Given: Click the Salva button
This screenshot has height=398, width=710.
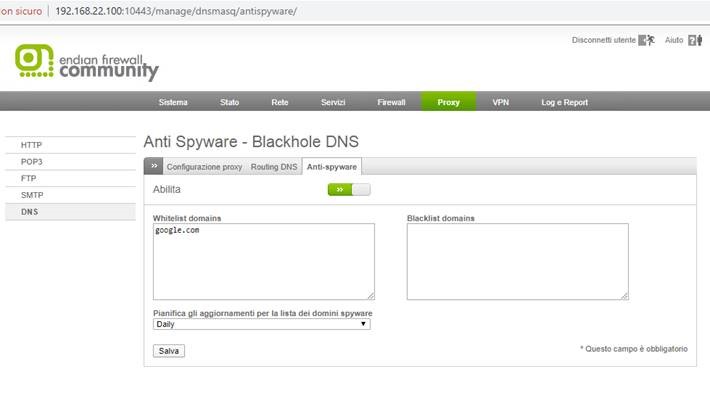Looking at the screenshot, I should click(x=169, y=351).
